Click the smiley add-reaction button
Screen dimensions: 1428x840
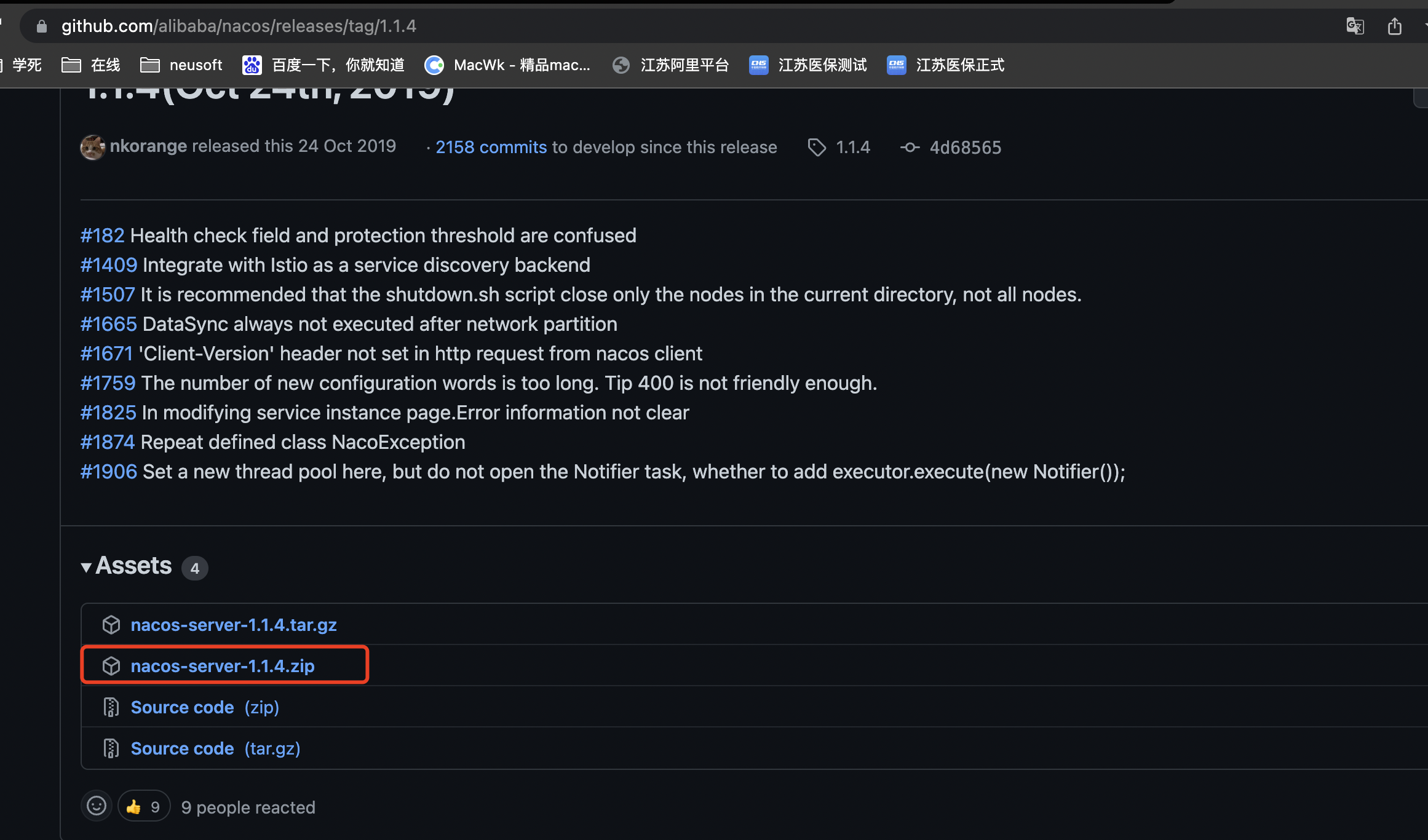[97, 806]
